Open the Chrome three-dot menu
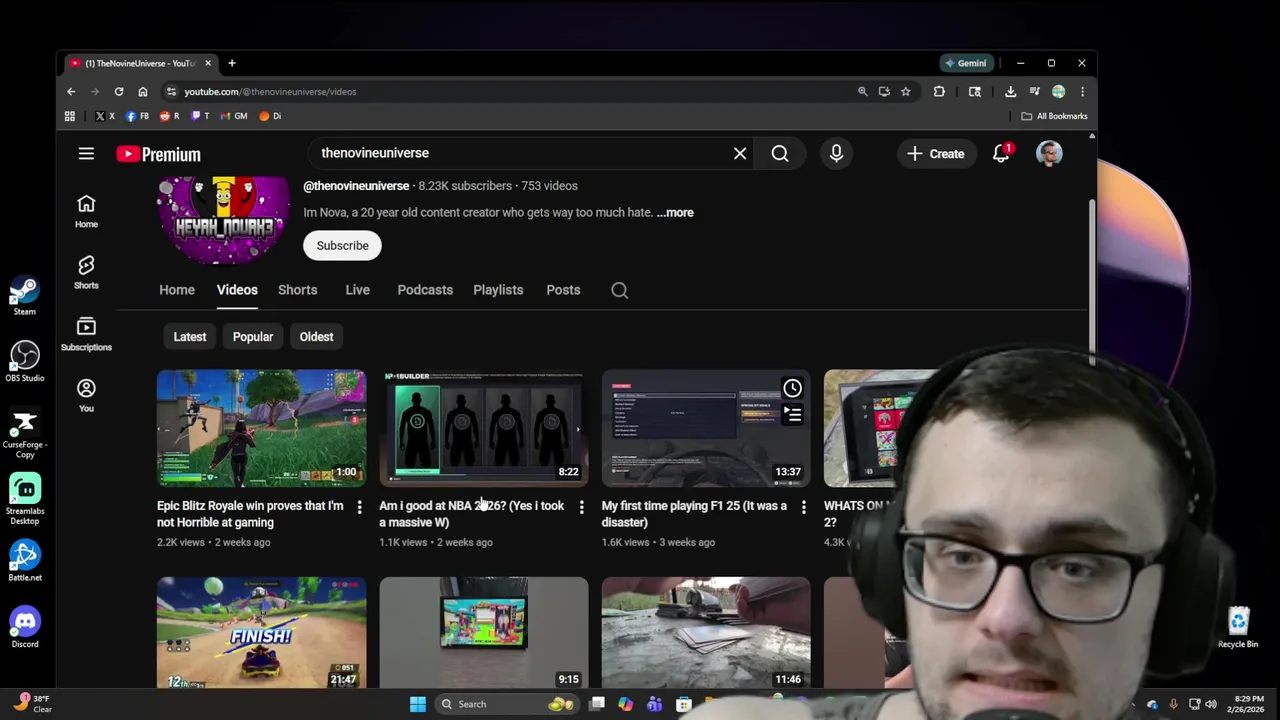This screenshot has width=1280, height=720. pyautogui.click(x=1082, y=91)
